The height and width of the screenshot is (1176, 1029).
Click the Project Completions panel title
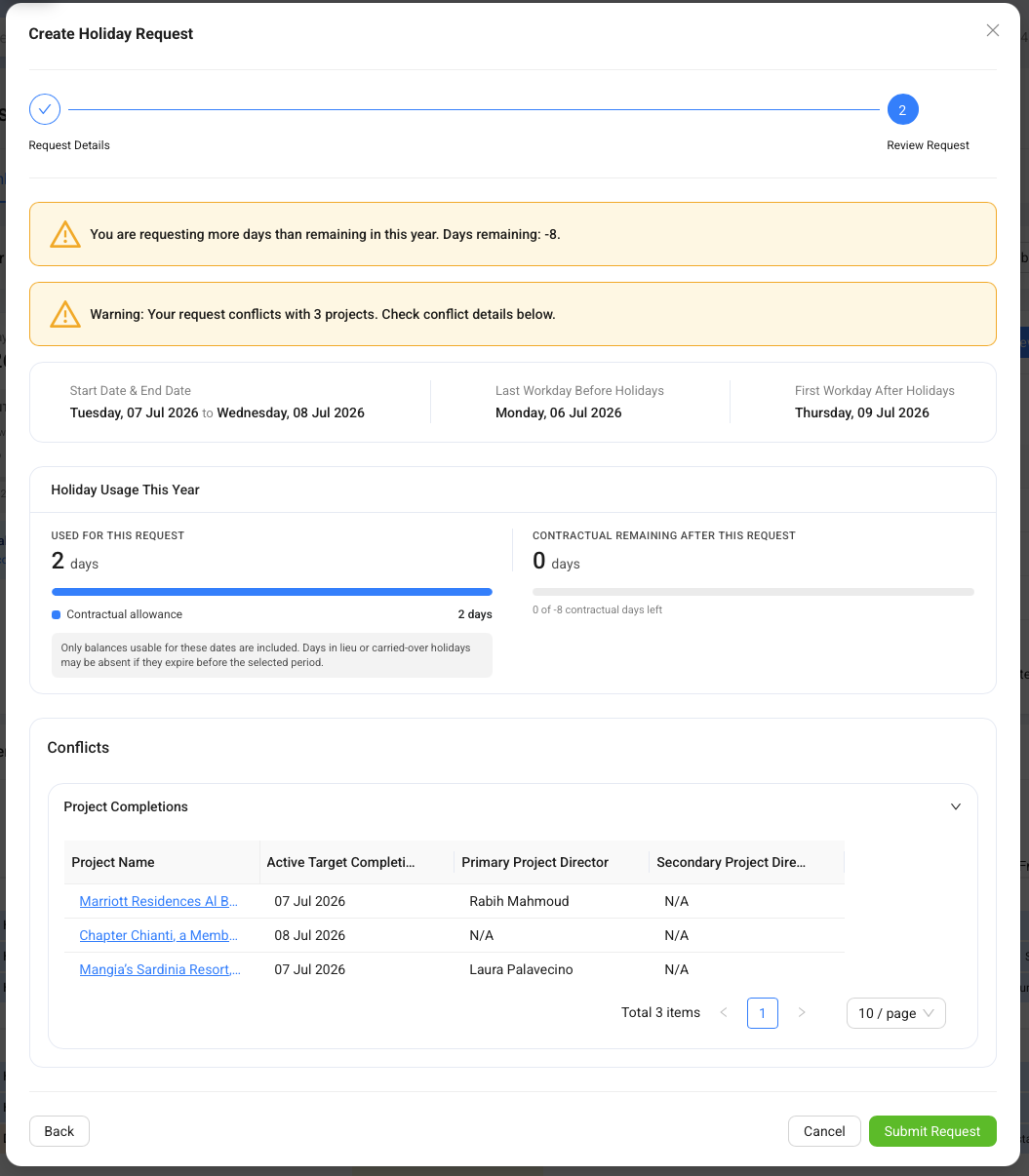pyautogui.click(x=126, y=806)
